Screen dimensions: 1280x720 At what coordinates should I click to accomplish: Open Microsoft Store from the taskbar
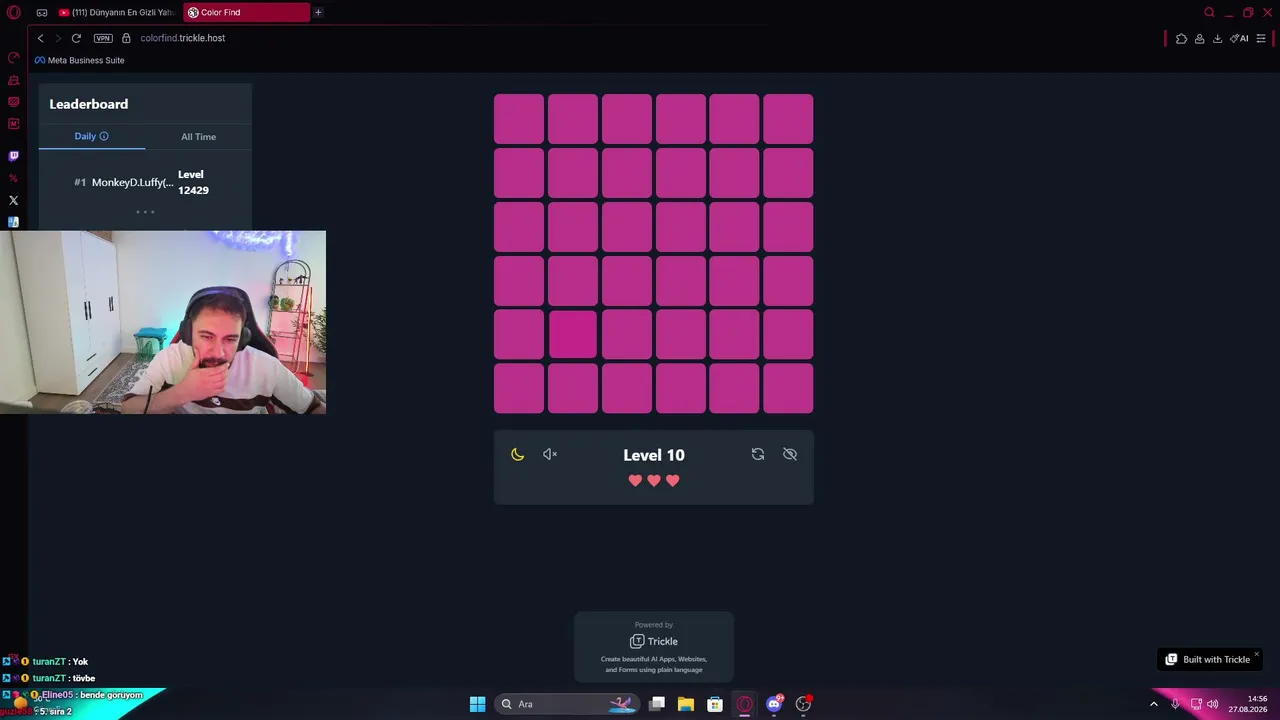tap(715, 704)
